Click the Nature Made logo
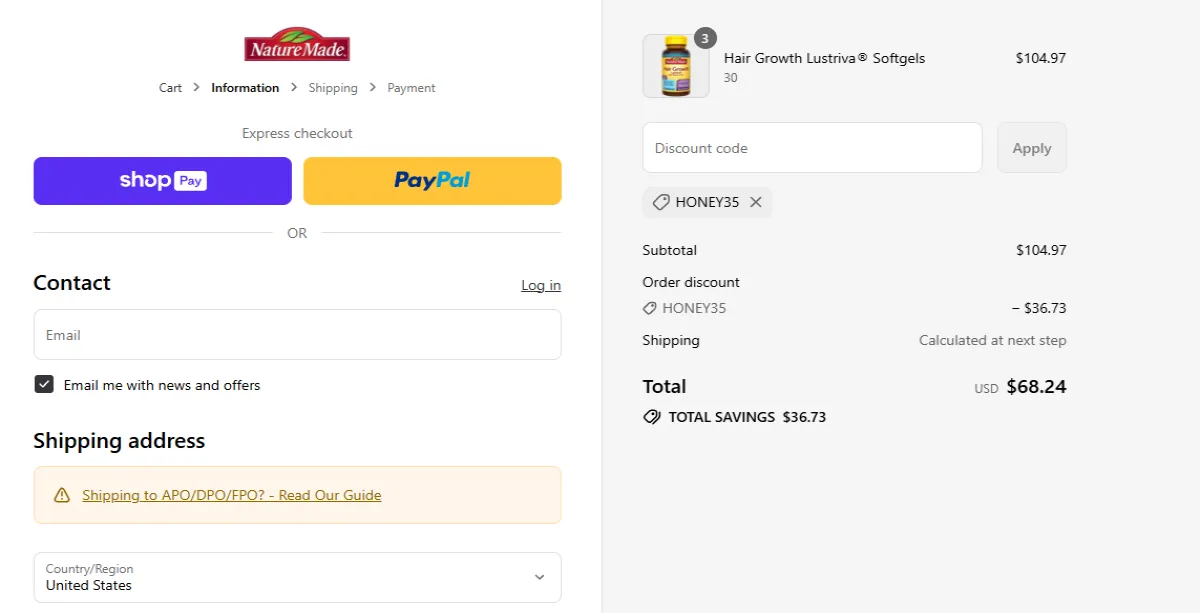Screen dimensions: 1200x613 296,44
